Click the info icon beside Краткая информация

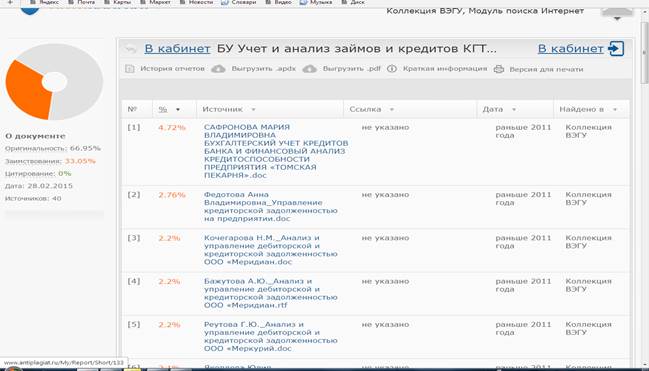point(392,69)
